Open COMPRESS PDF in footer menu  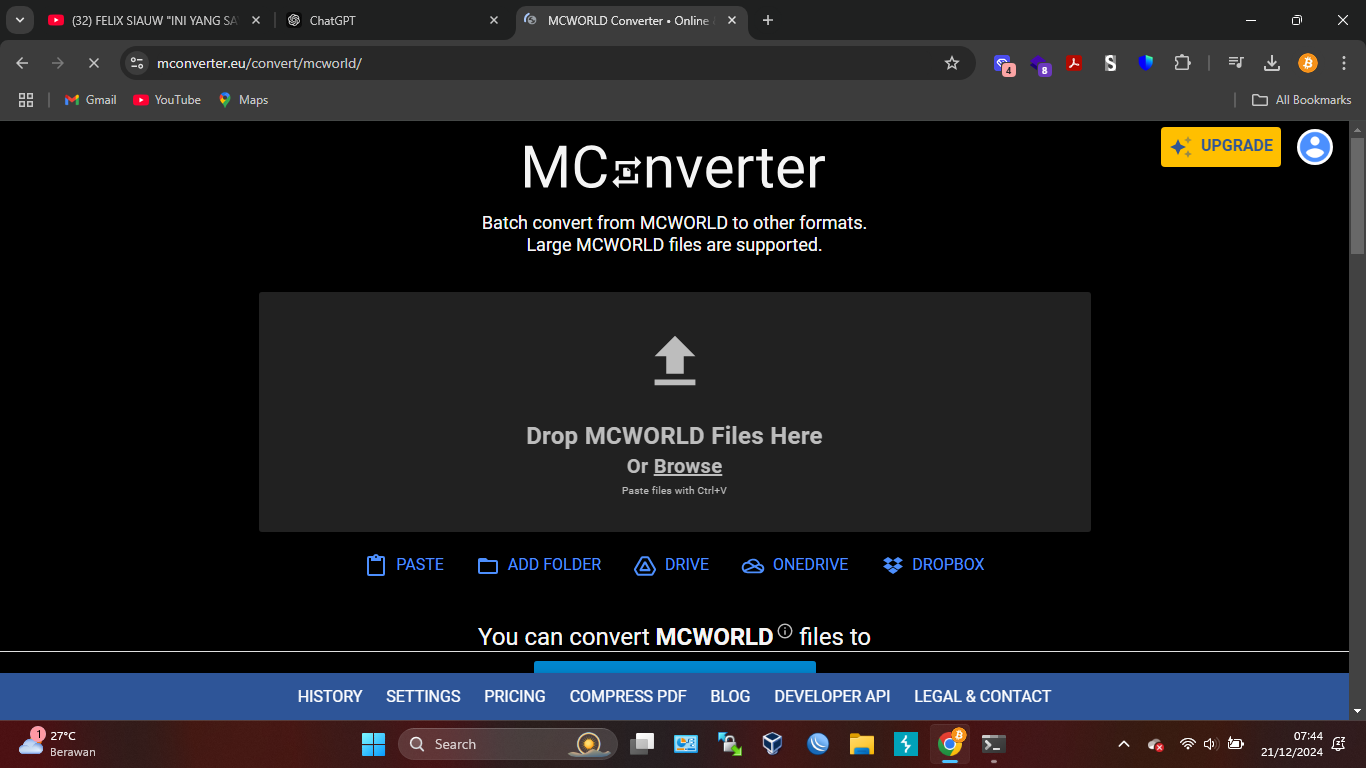coord(628,696)
